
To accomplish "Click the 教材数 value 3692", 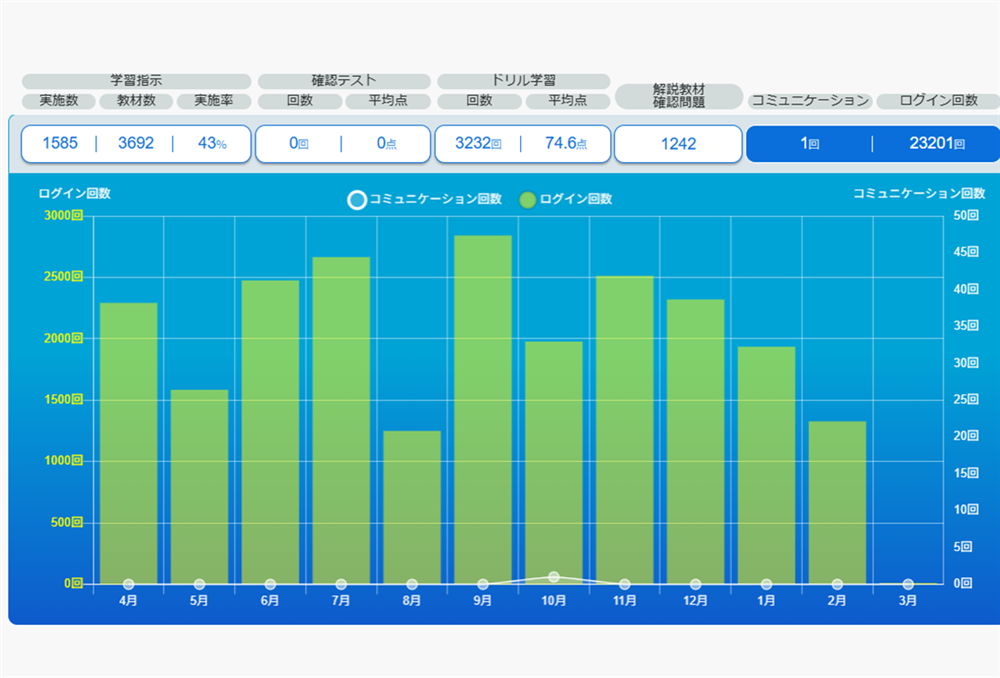I will (x=136, y=144).
